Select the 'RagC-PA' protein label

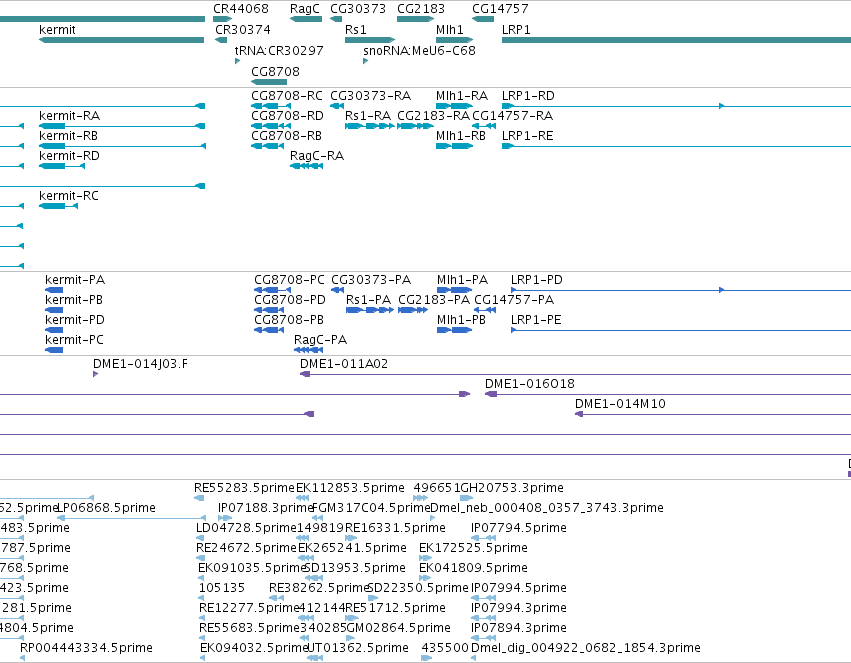[320, 340]
